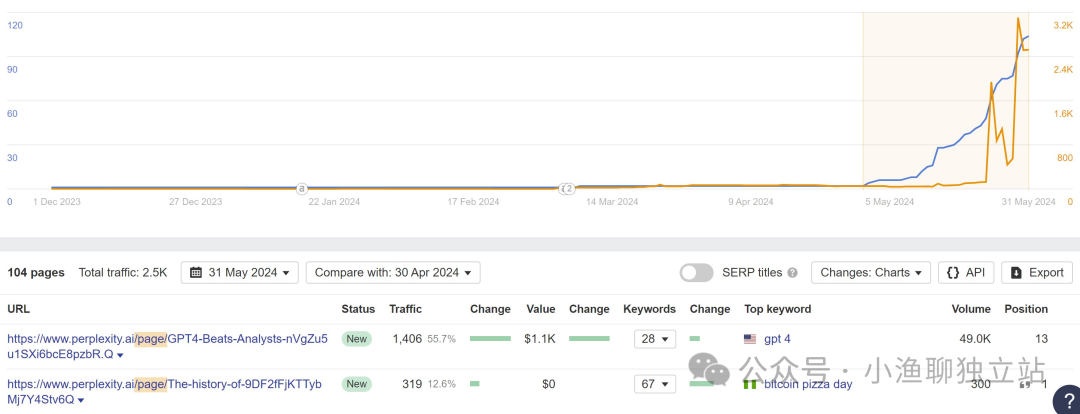Toggle the SERP titles switch
This screenshot has width=1080, height=414.
[x=696, y=273]
